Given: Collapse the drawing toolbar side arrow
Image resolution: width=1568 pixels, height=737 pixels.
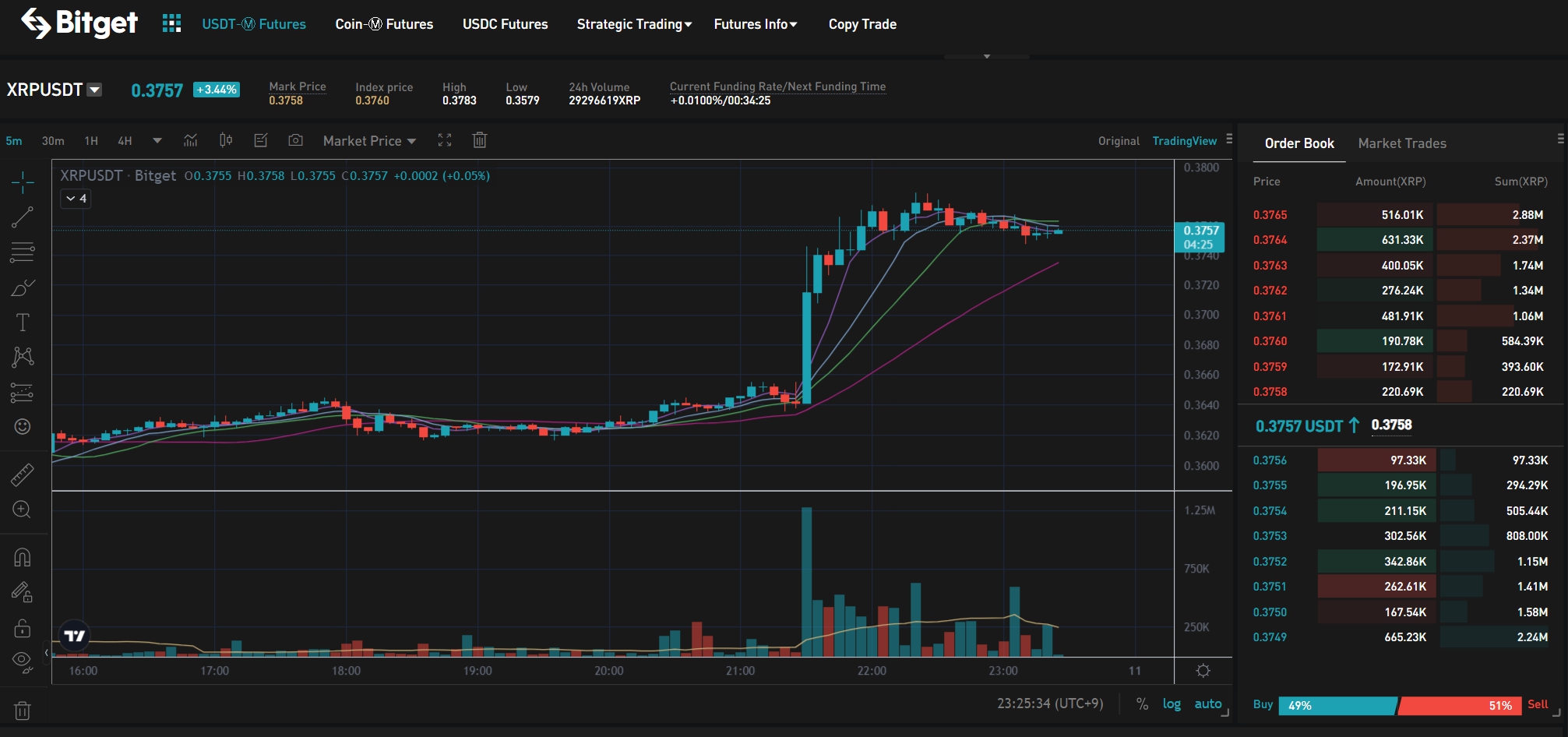Looking at the screenshot, I should click(47, 653).
